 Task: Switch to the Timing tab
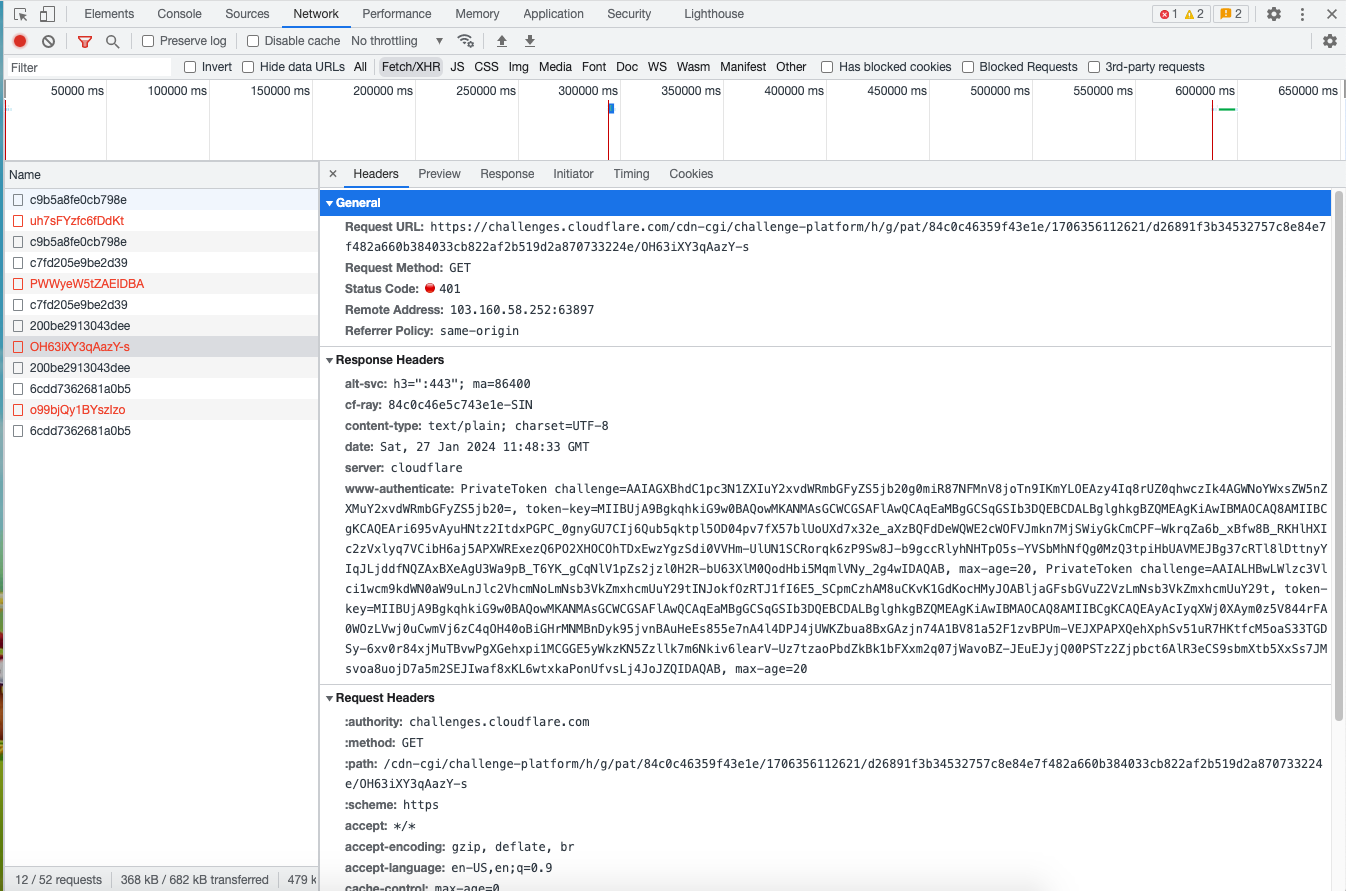(631, 173)
